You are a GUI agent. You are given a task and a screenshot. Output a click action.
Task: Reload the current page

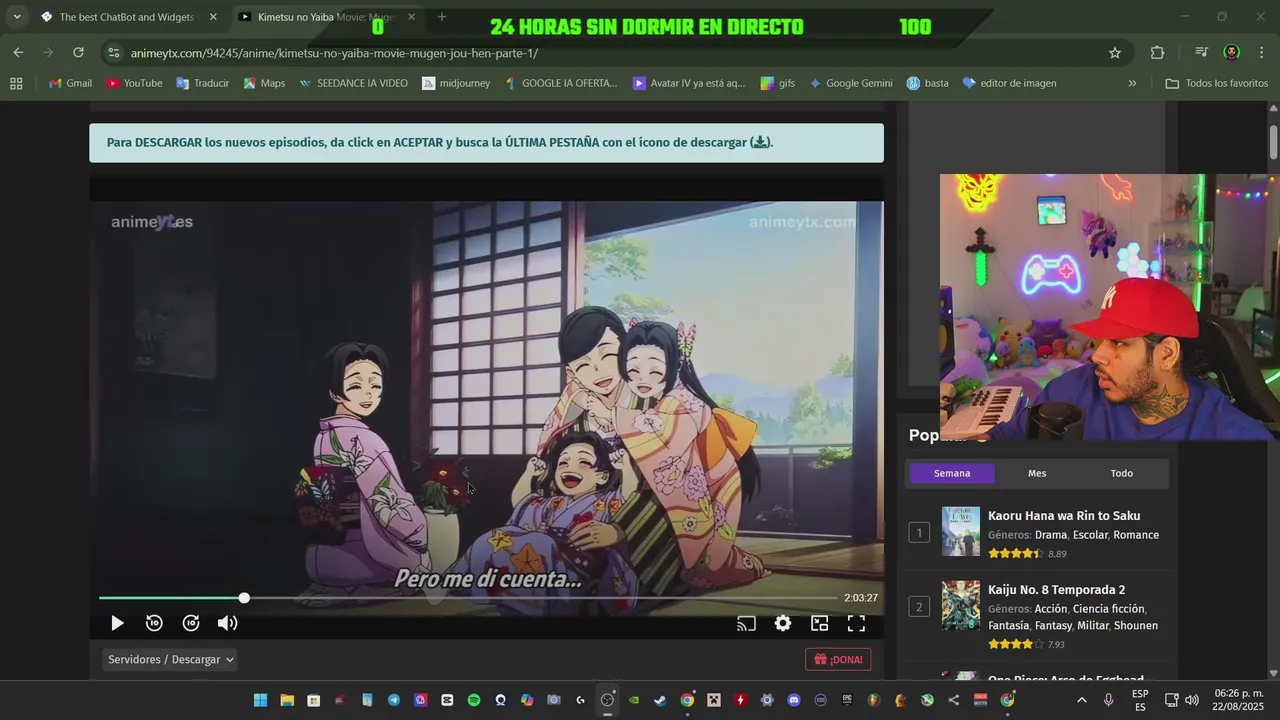78,53
